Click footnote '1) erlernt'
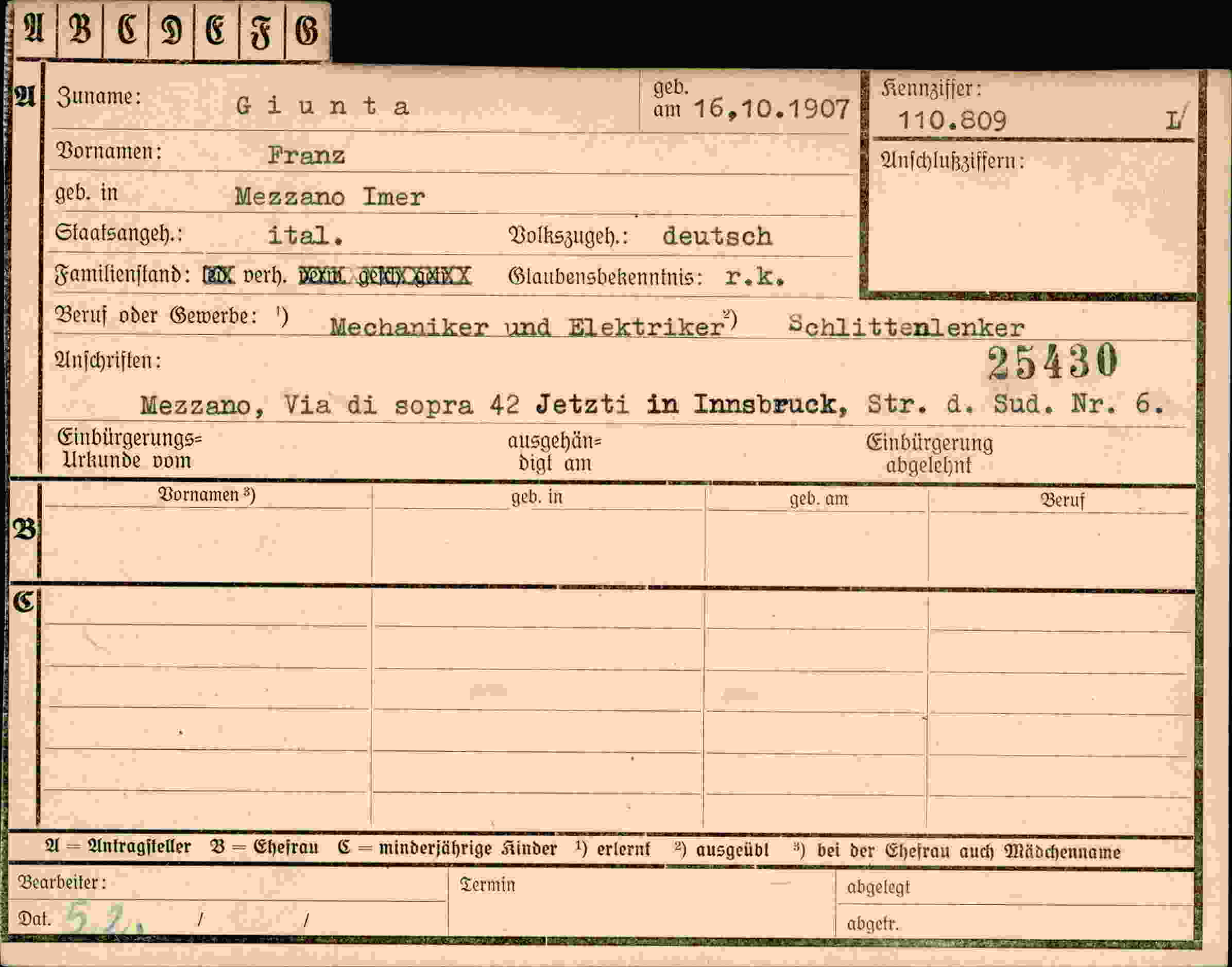This screenshot has height=967, width=1232. [612, 849]
